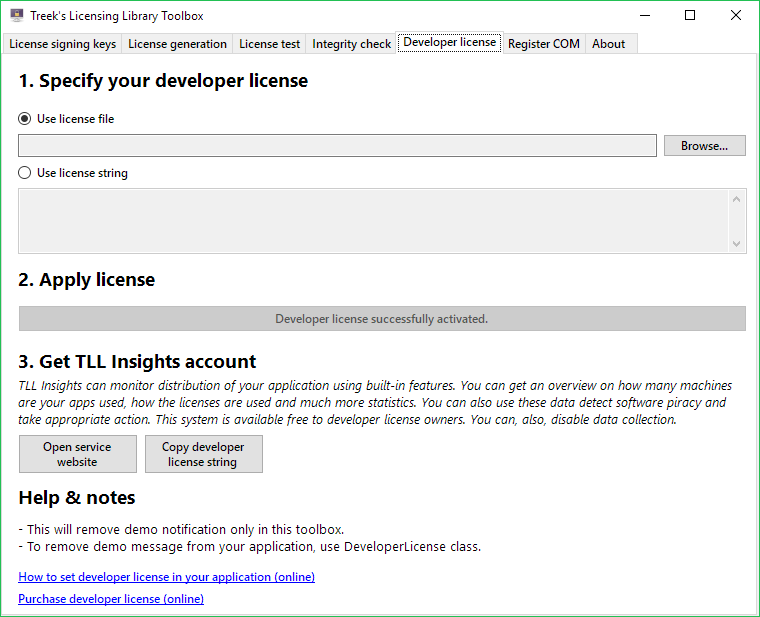Open the Integrity check tab
The width and height of the screenshot is (760, 617).
point(351,44)
